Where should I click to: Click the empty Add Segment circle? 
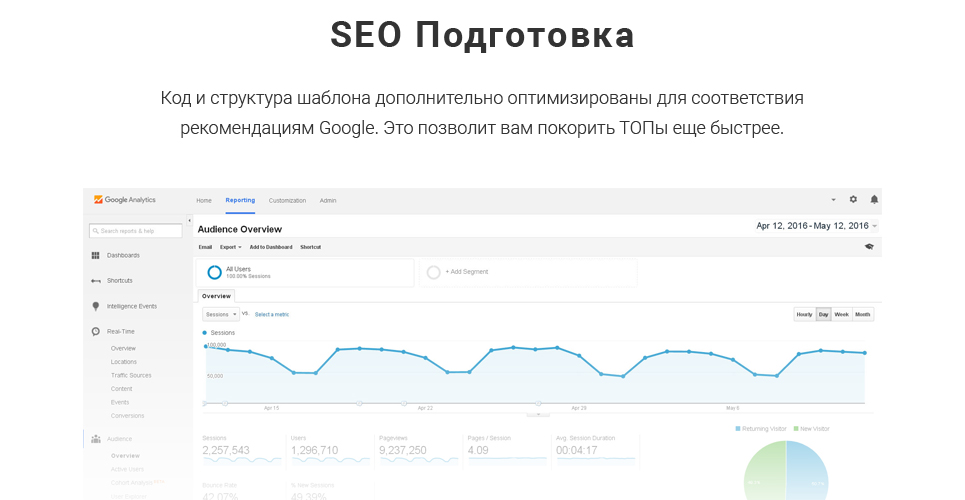coord(433,272)
